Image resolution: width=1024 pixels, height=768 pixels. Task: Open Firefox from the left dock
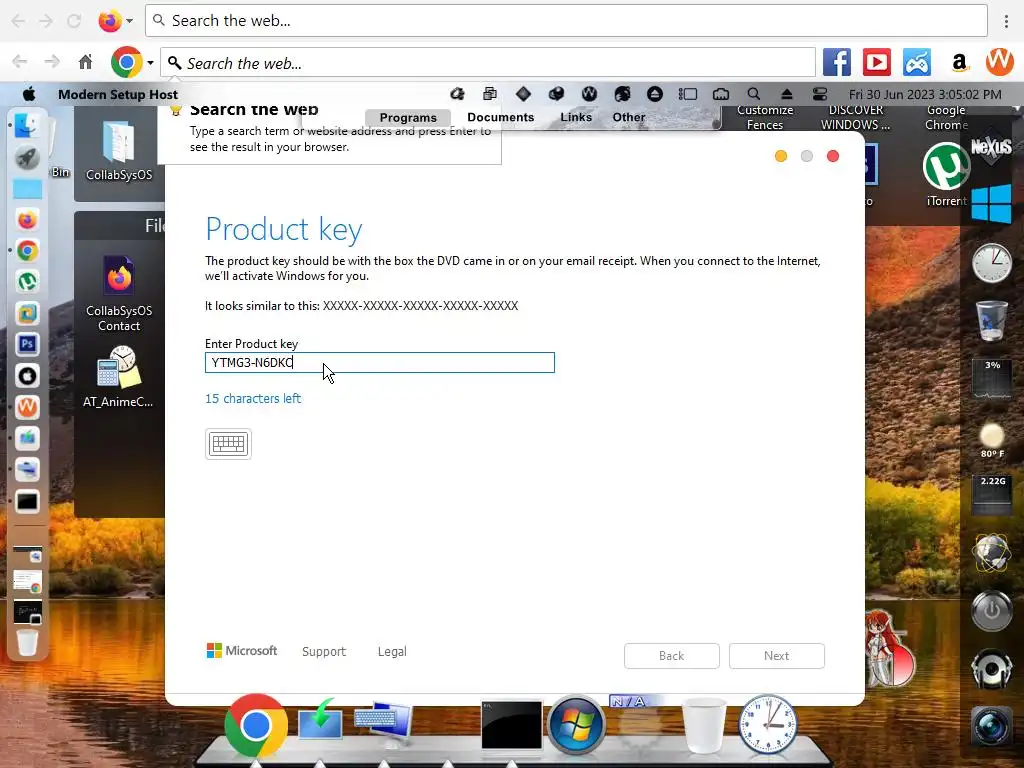click(27, 220)
